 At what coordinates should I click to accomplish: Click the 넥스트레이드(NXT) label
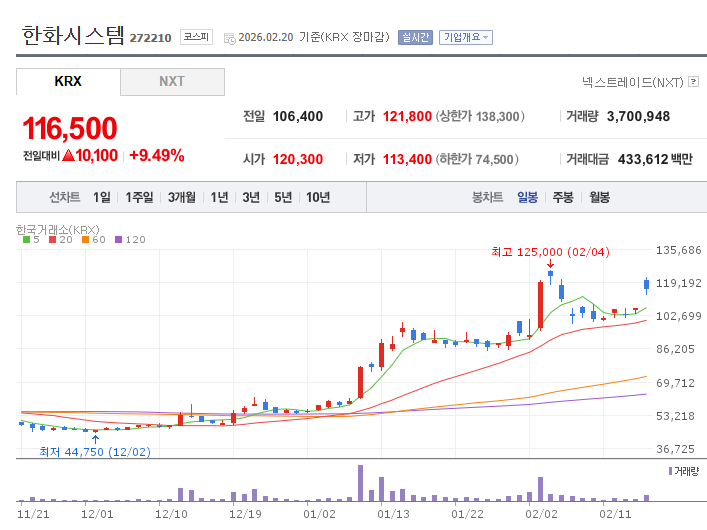633,82
